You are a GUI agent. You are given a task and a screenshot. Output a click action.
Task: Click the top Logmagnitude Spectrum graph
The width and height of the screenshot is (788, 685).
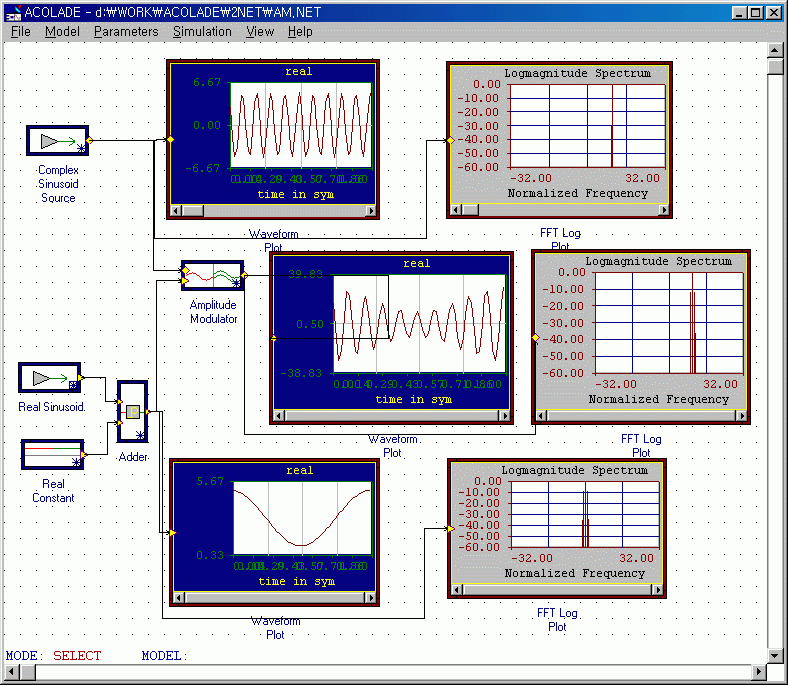pyautogui.click(x=587, y=126)
